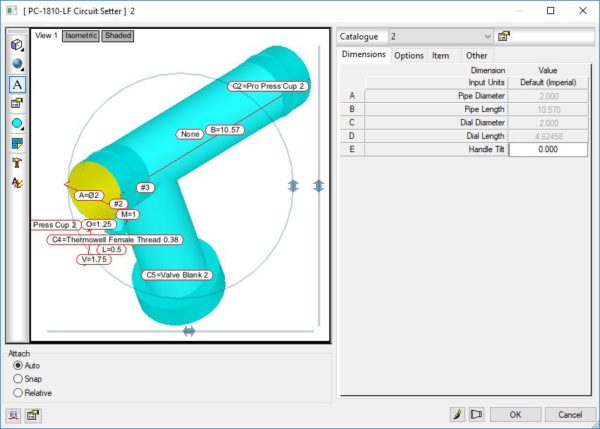
Task: Select the hammer tool in left toolbar
Action: (17, 163)
